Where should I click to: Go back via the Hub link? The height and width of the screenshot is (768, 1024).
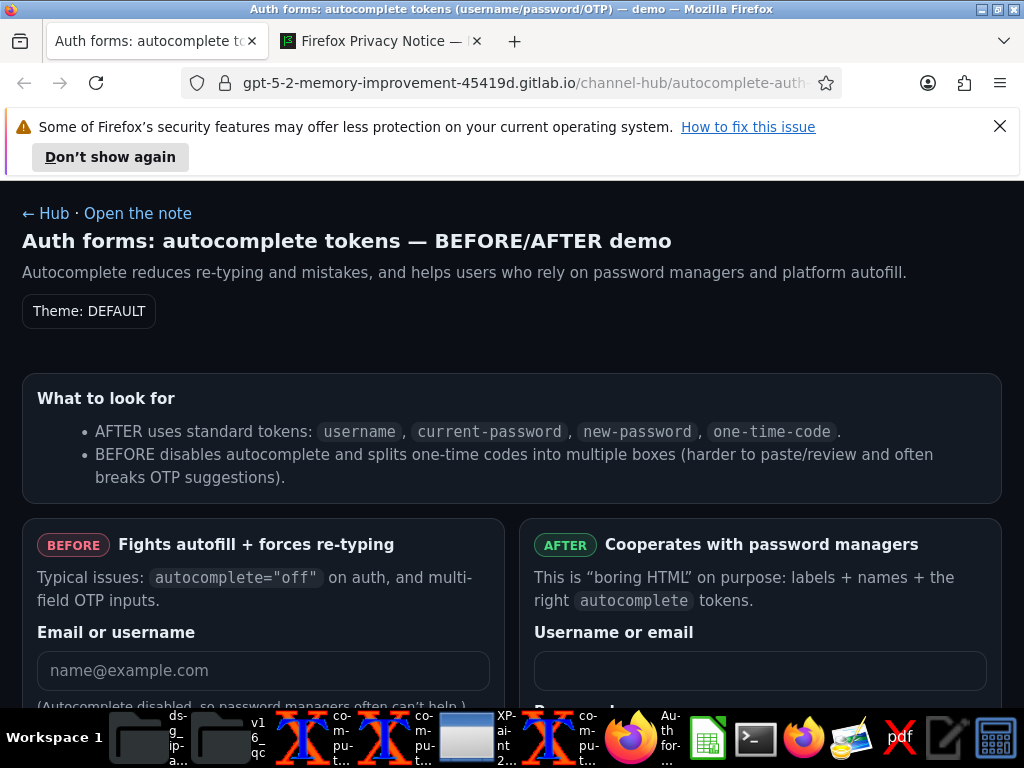click(46, 214)
